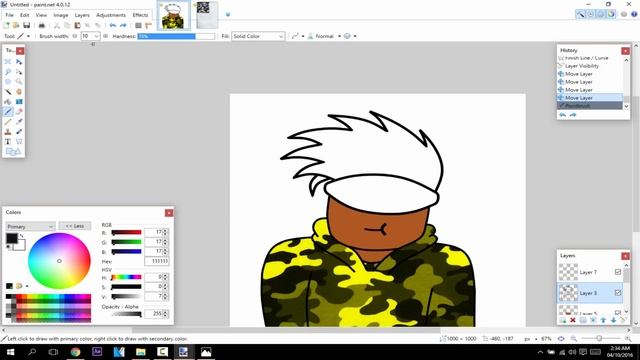This screenshot has height=360, width=640.
Task: Click the toolbar Redo arrow
Action: coord(123,25)
